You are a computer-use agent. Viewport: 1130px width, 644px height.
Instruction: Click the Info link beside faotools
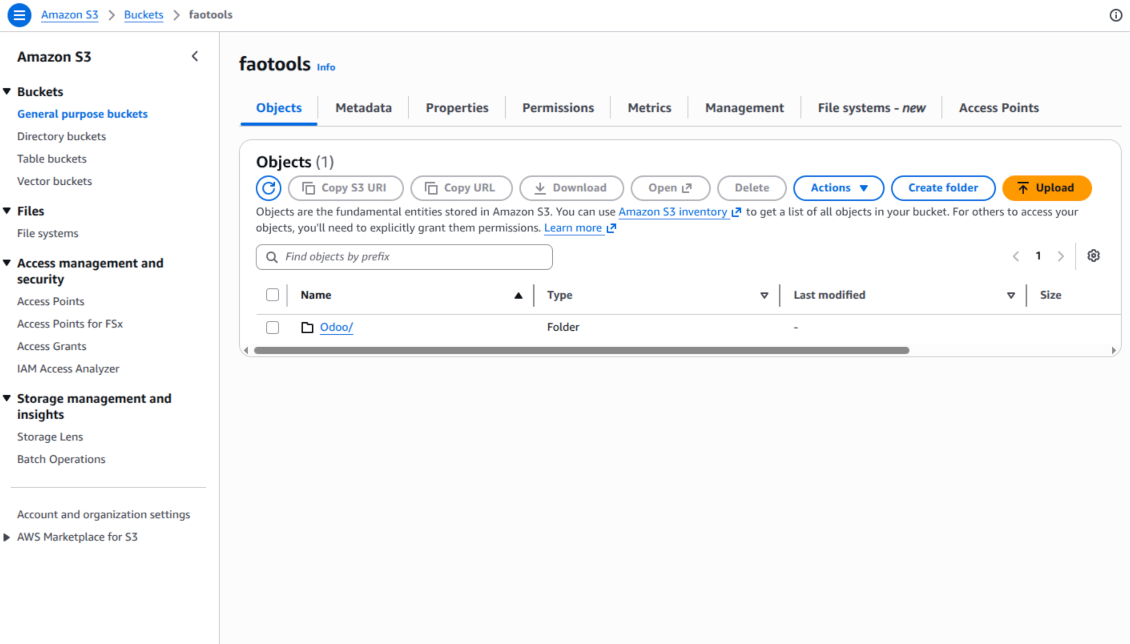[x=326, y=67]
